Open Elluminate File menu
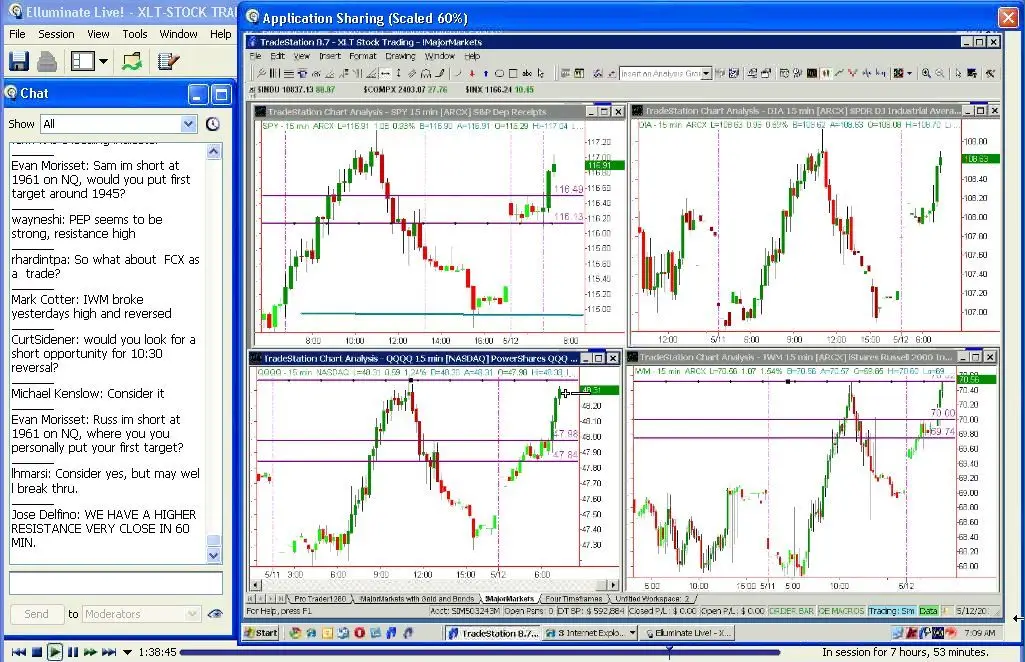 click(17, 34)
